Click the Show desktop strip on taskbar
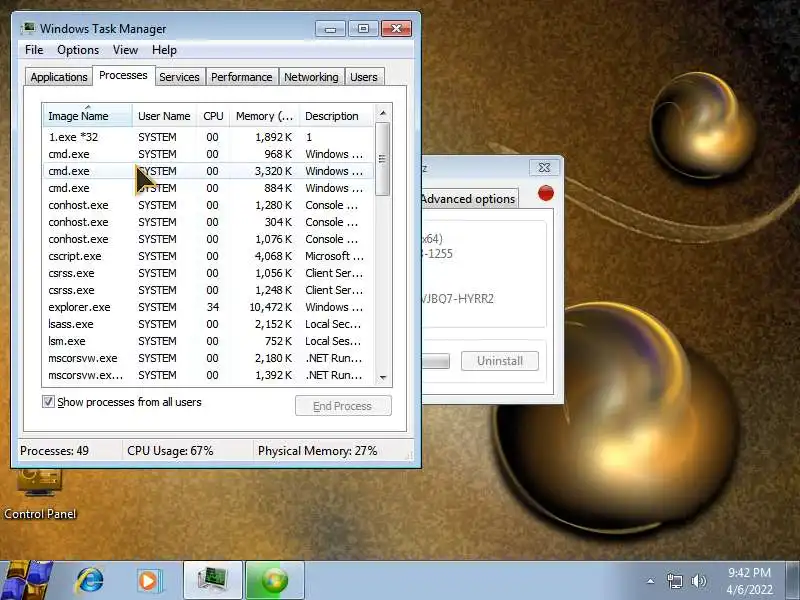 click(x=793, y=581)
